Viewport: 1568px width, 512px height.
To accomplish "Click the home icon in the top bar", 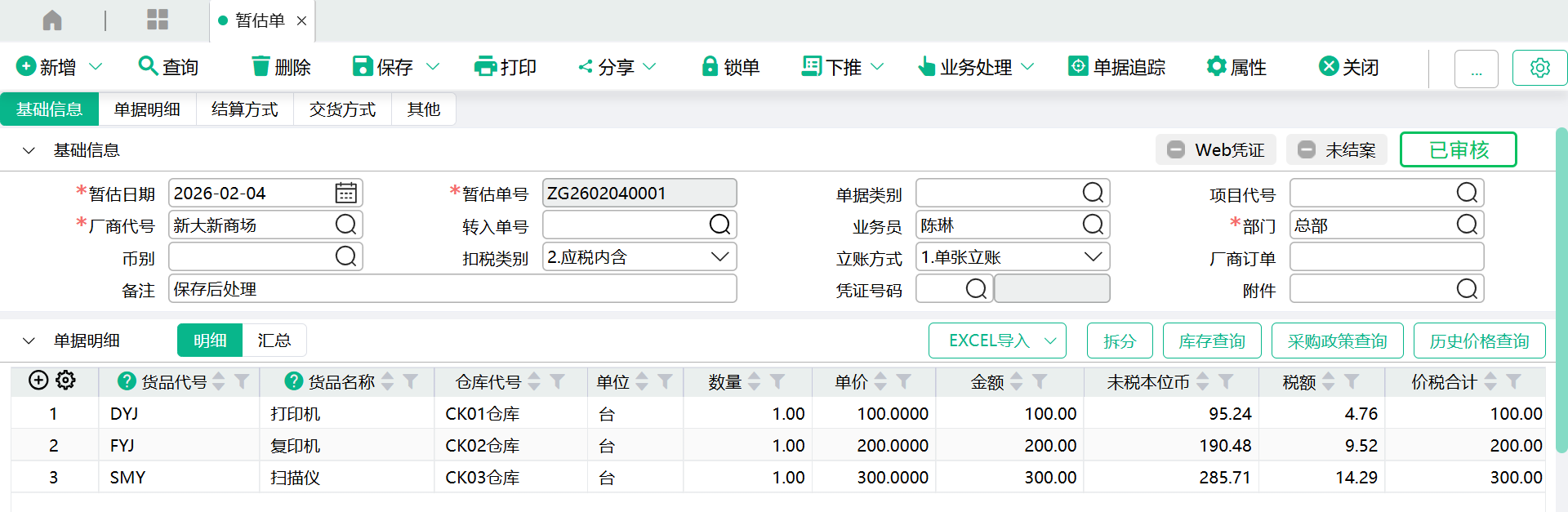I will pyautogui.click(x=52, y=20).
